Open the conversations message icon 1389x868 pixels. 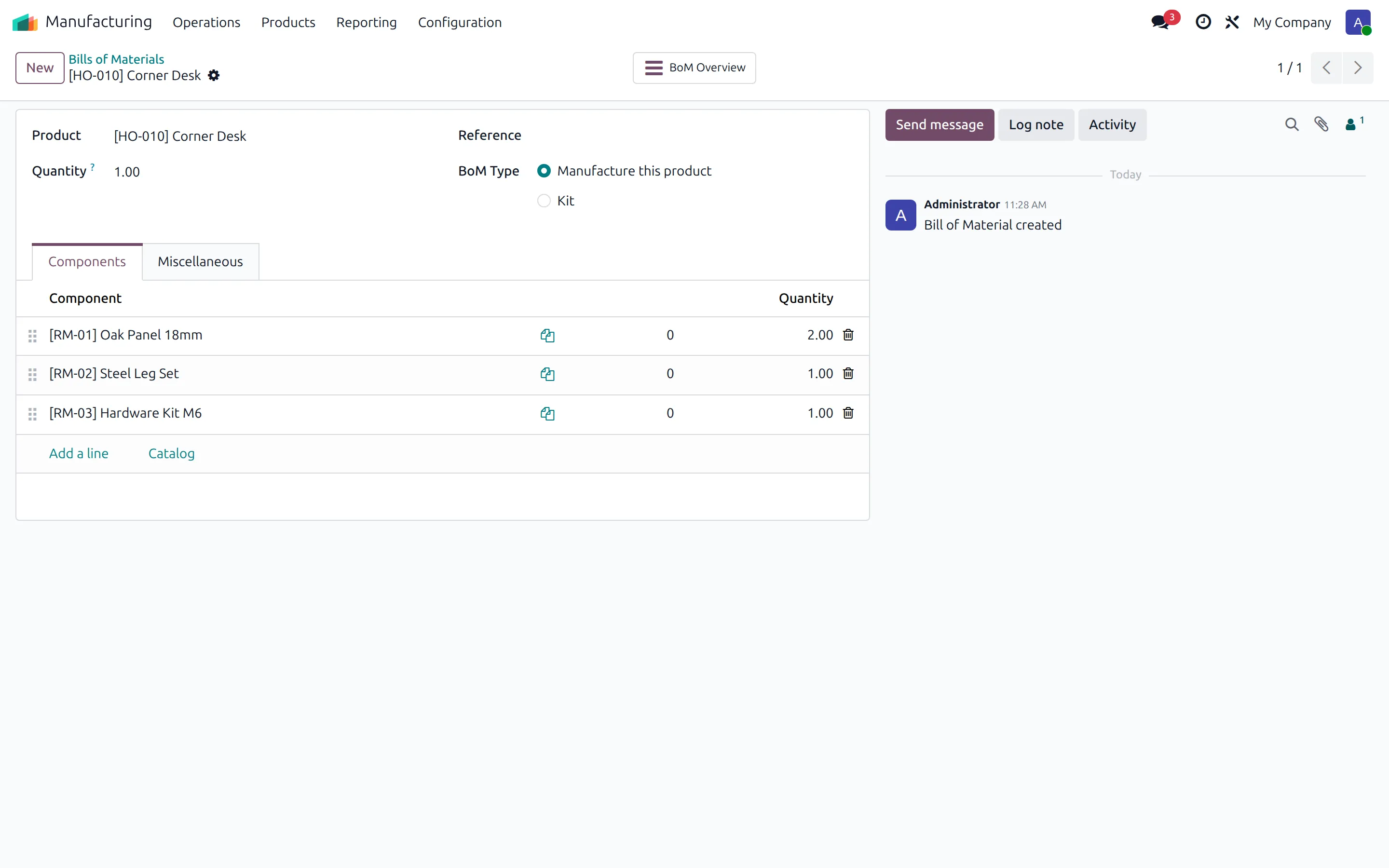[x=1160, y=22]
